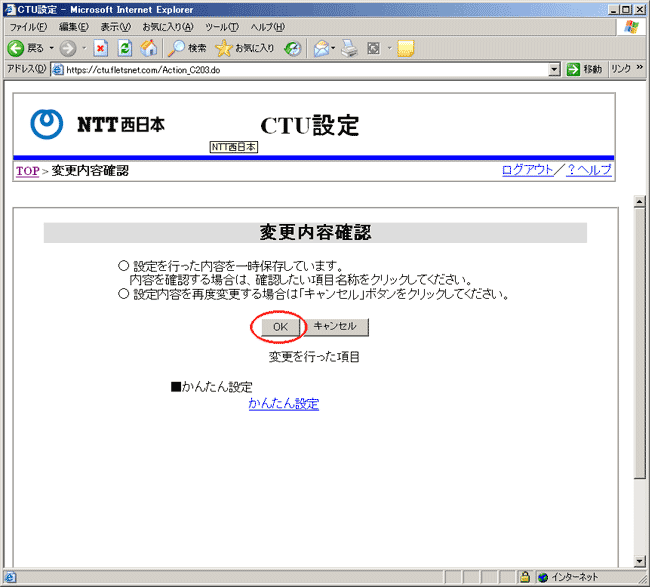Image resolution: width=650 pixels, height=587 pixels.
Task: Click in the address URL field
Action: coord(306,70)
